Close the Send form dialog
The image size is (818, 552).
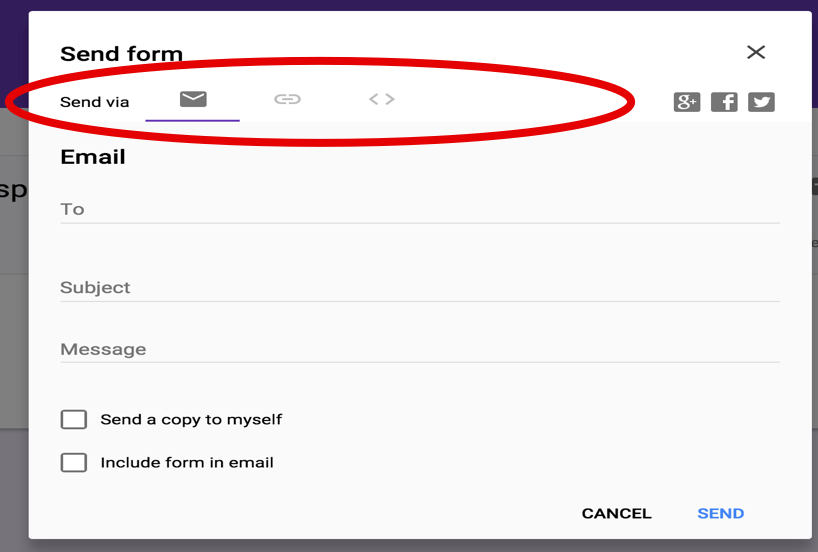coord(756,52)
